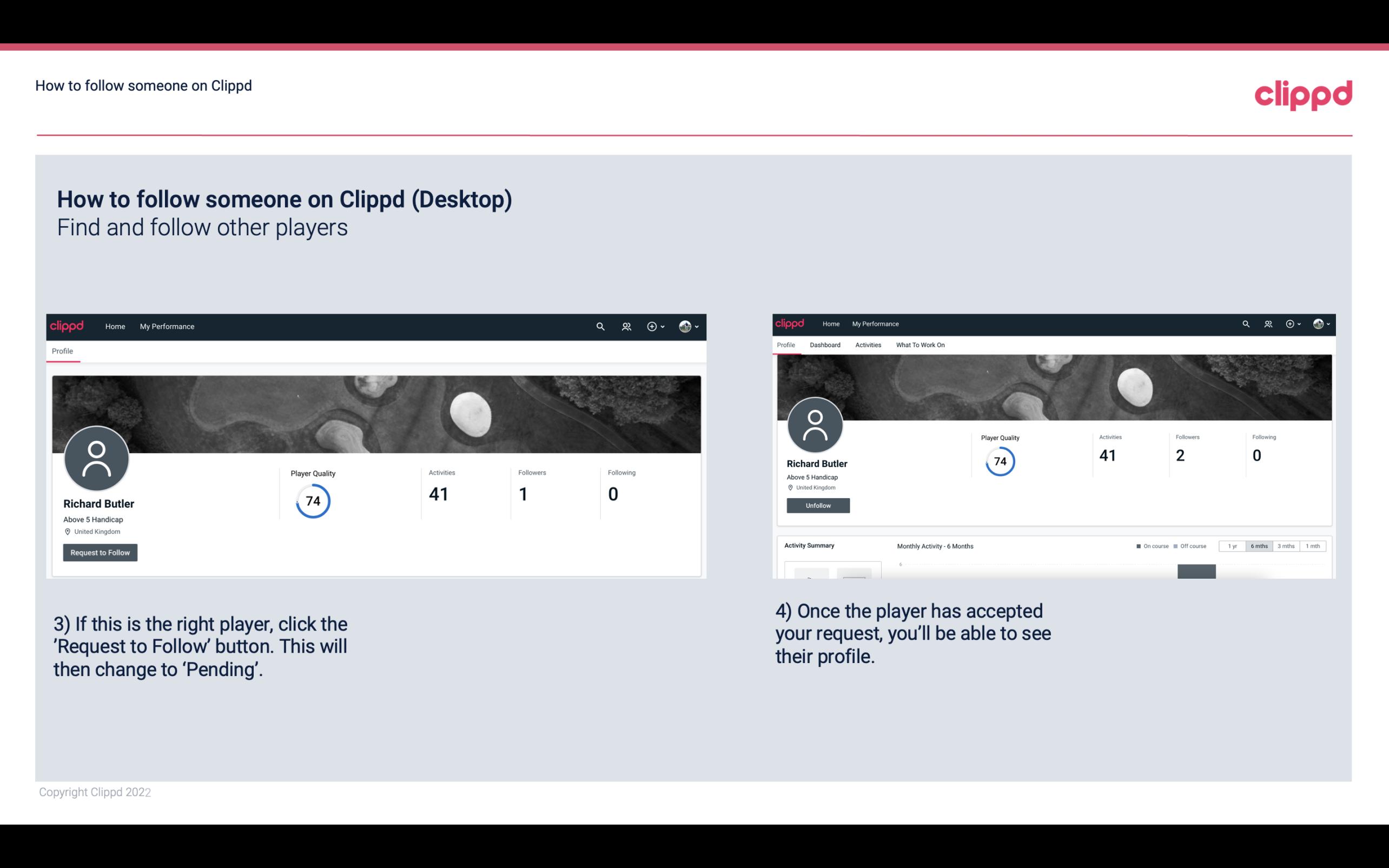This screenshot has height=868, width=1389.
Task: Select the 'Home' menu item in navbar
Action: click(x=115, y=326)
